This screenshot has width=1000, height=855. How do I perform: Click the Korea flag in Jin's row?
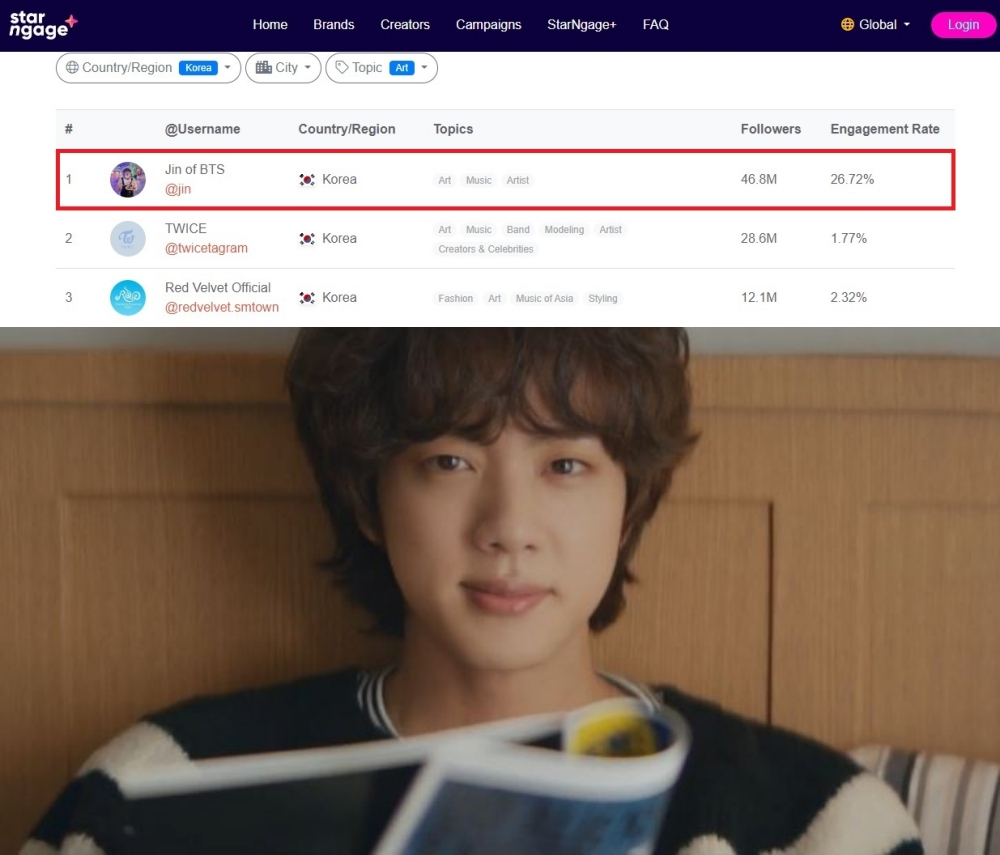[x=307, y=180]
